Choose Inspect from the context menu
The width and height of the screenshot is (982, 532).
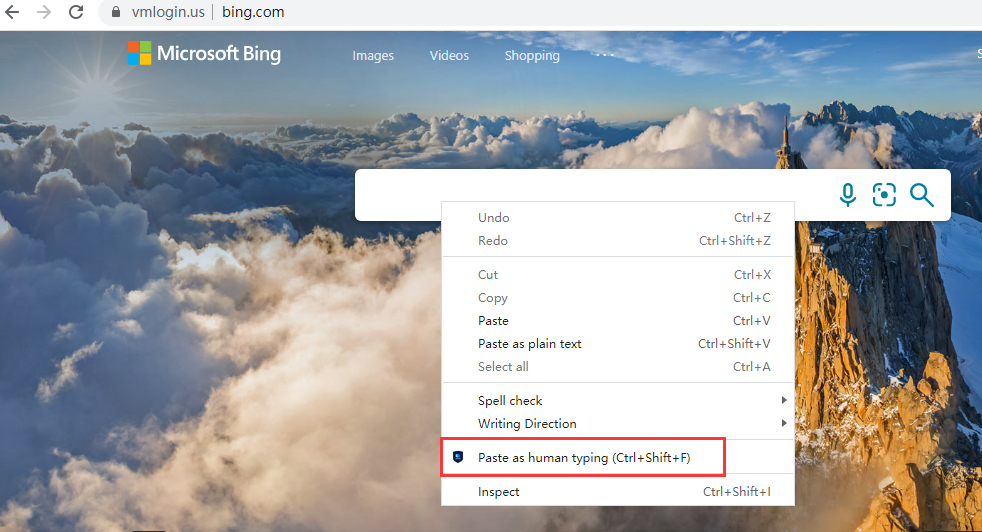[x=499, y=491]
